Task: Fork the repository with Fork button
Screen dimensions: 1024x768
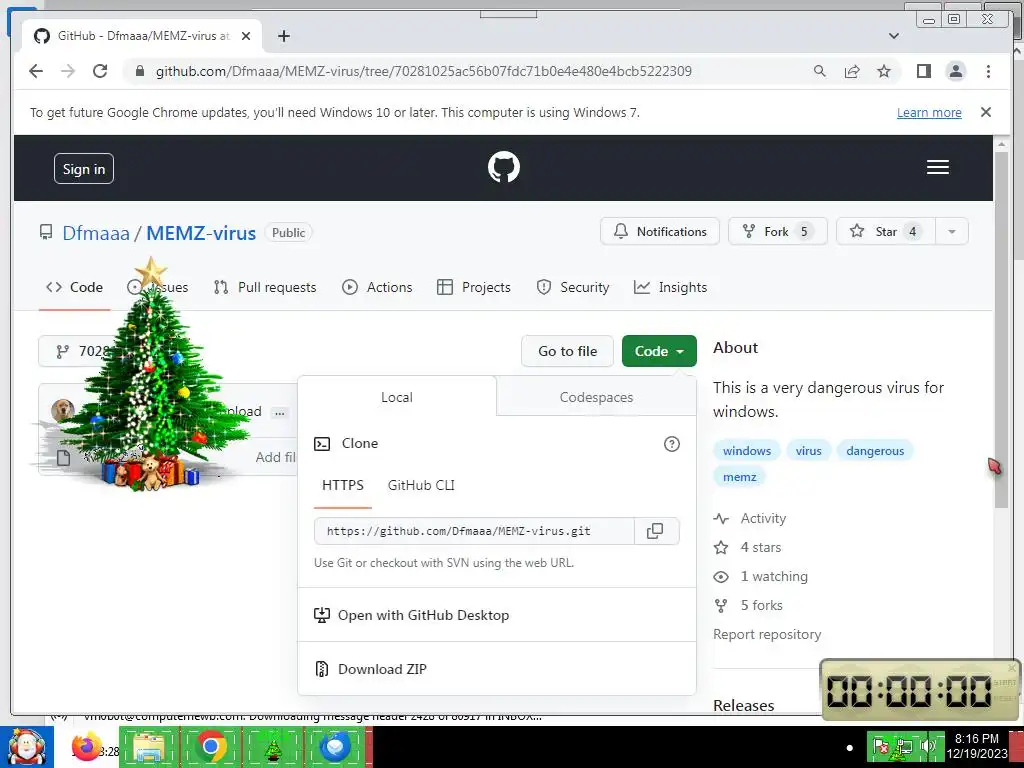Action: click(778, 232)
